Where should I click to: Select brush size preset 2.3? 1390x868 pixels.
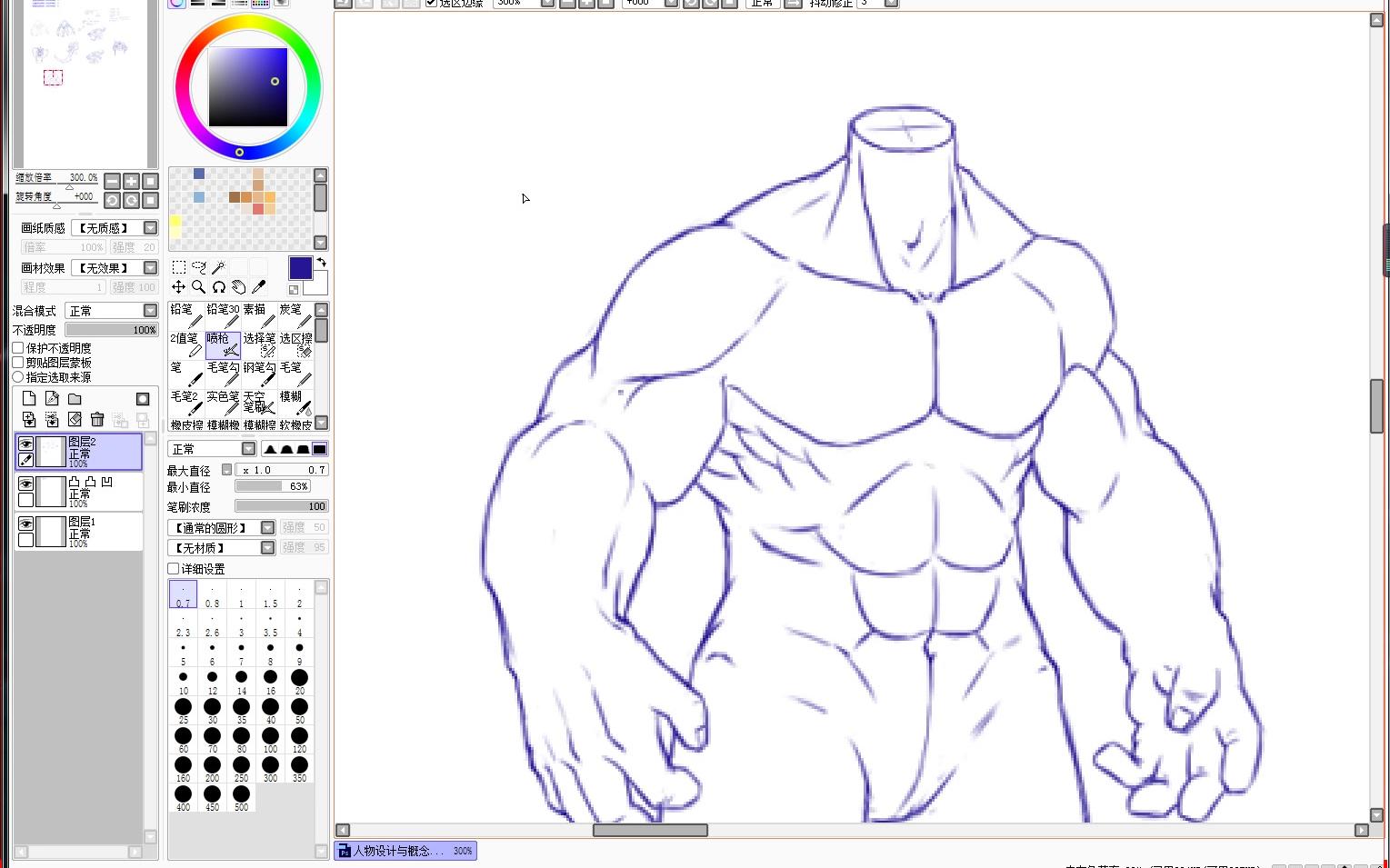click(183, 624)
